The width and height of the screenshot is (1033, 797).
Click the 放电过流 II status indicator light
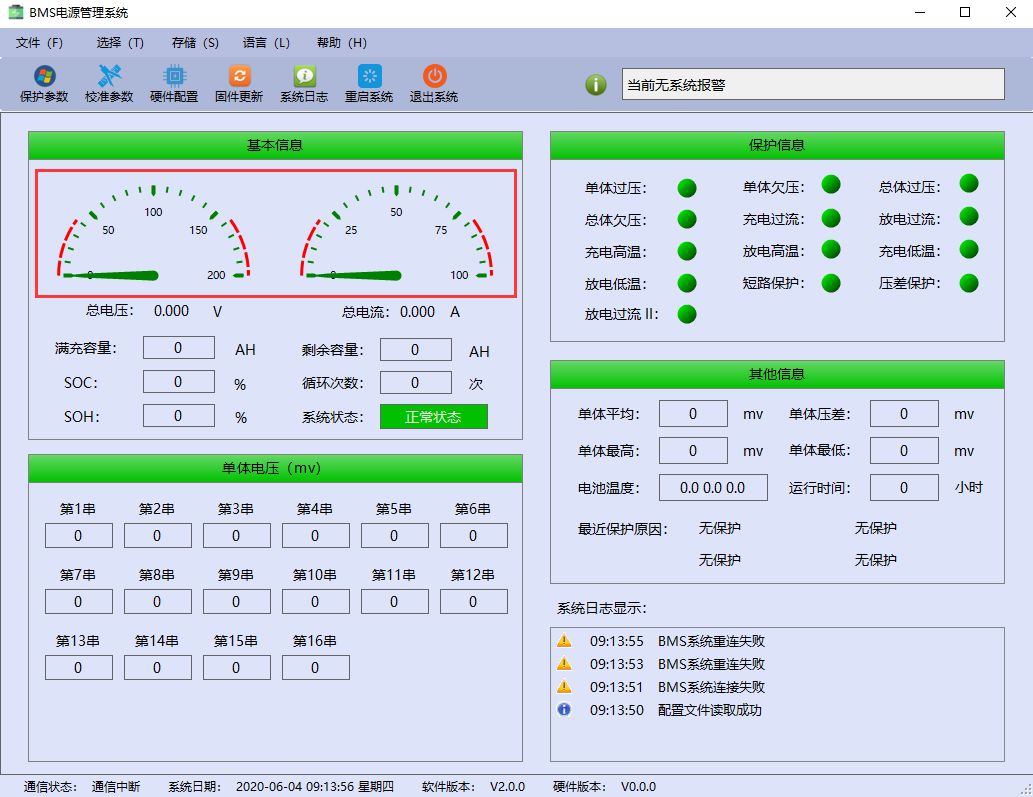pos(686,314)
